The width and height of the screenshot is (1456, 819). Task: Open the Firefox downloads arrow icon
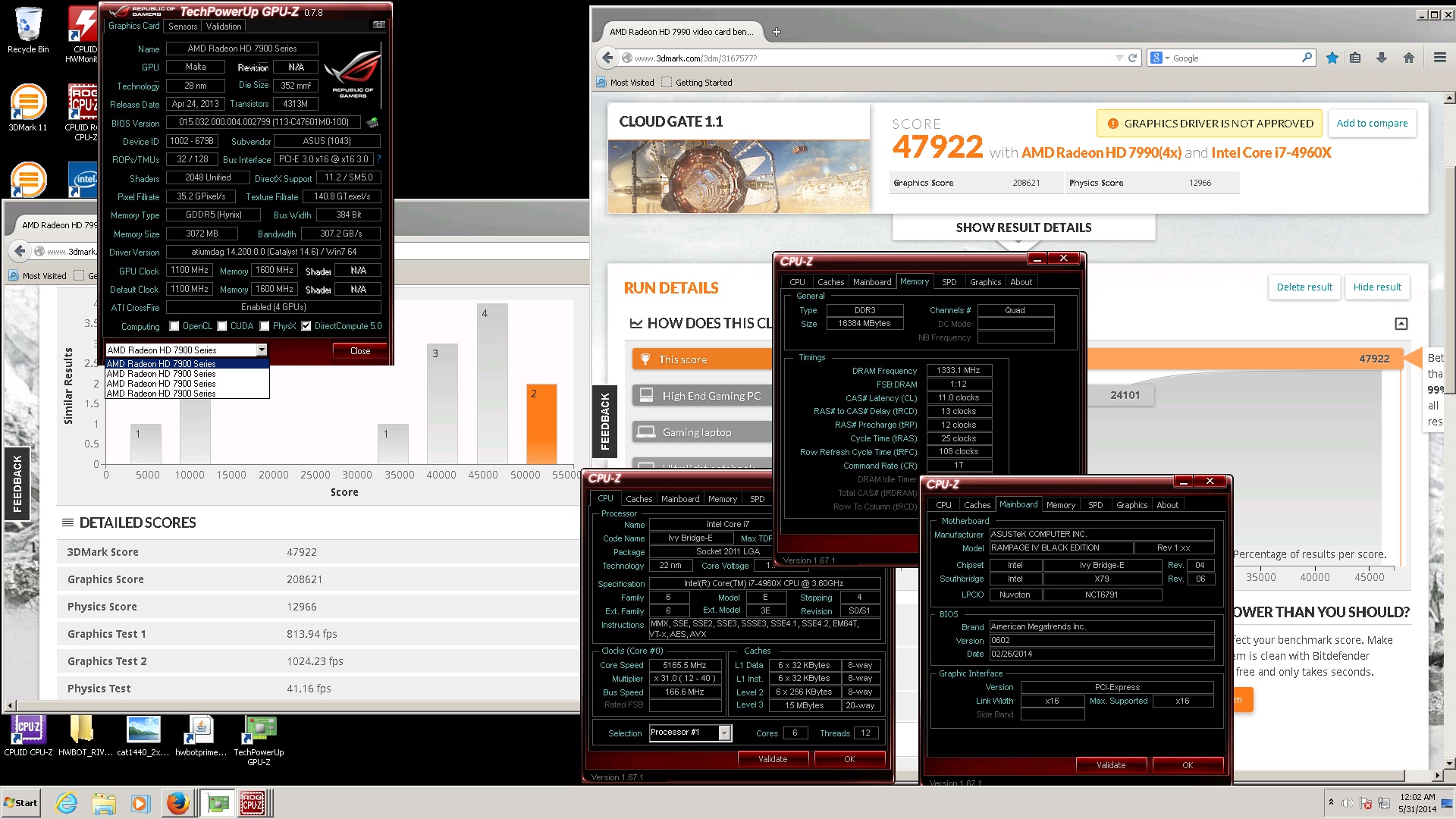1382,58
